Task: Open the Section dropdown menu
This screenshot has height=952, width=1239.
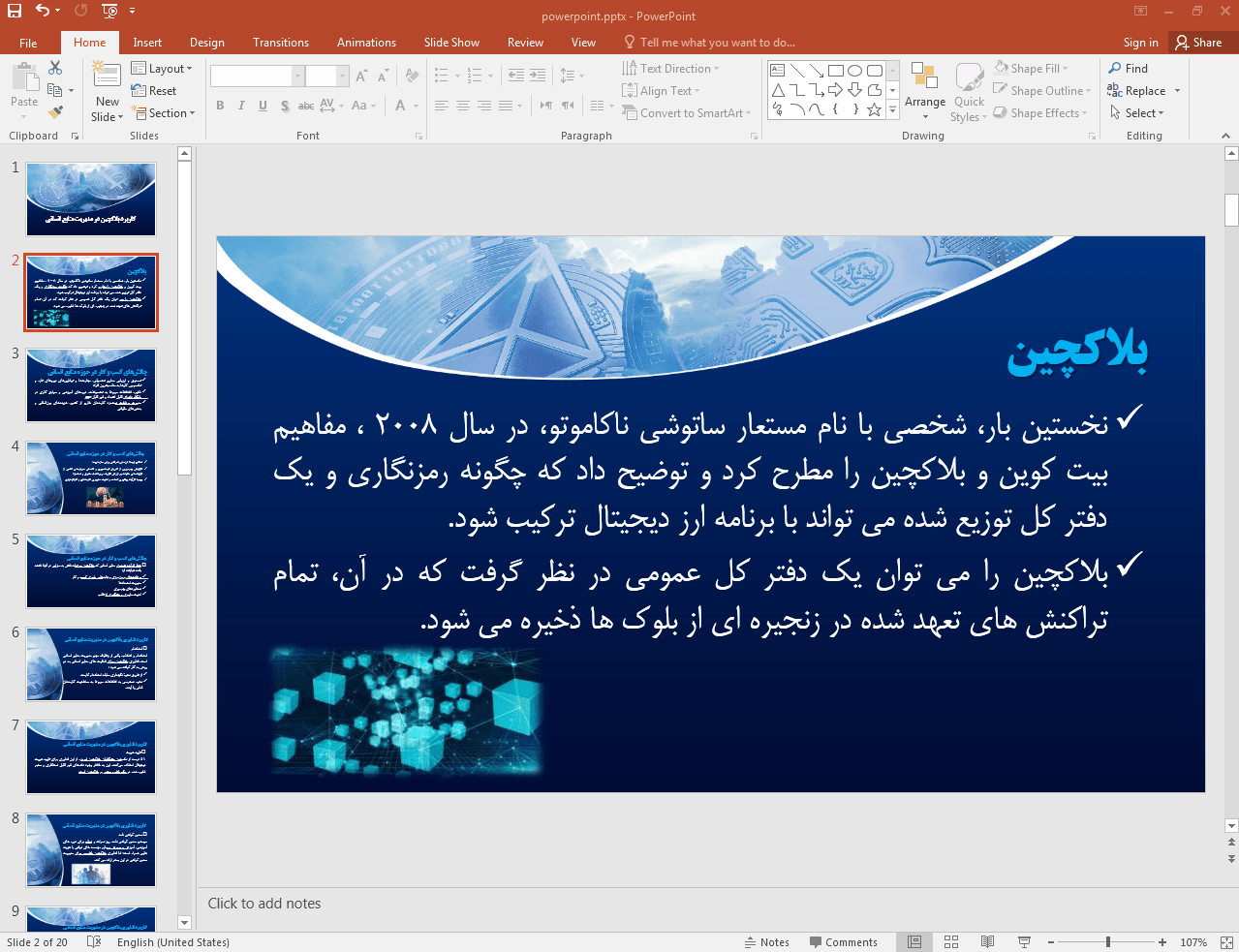Action: 163,113
